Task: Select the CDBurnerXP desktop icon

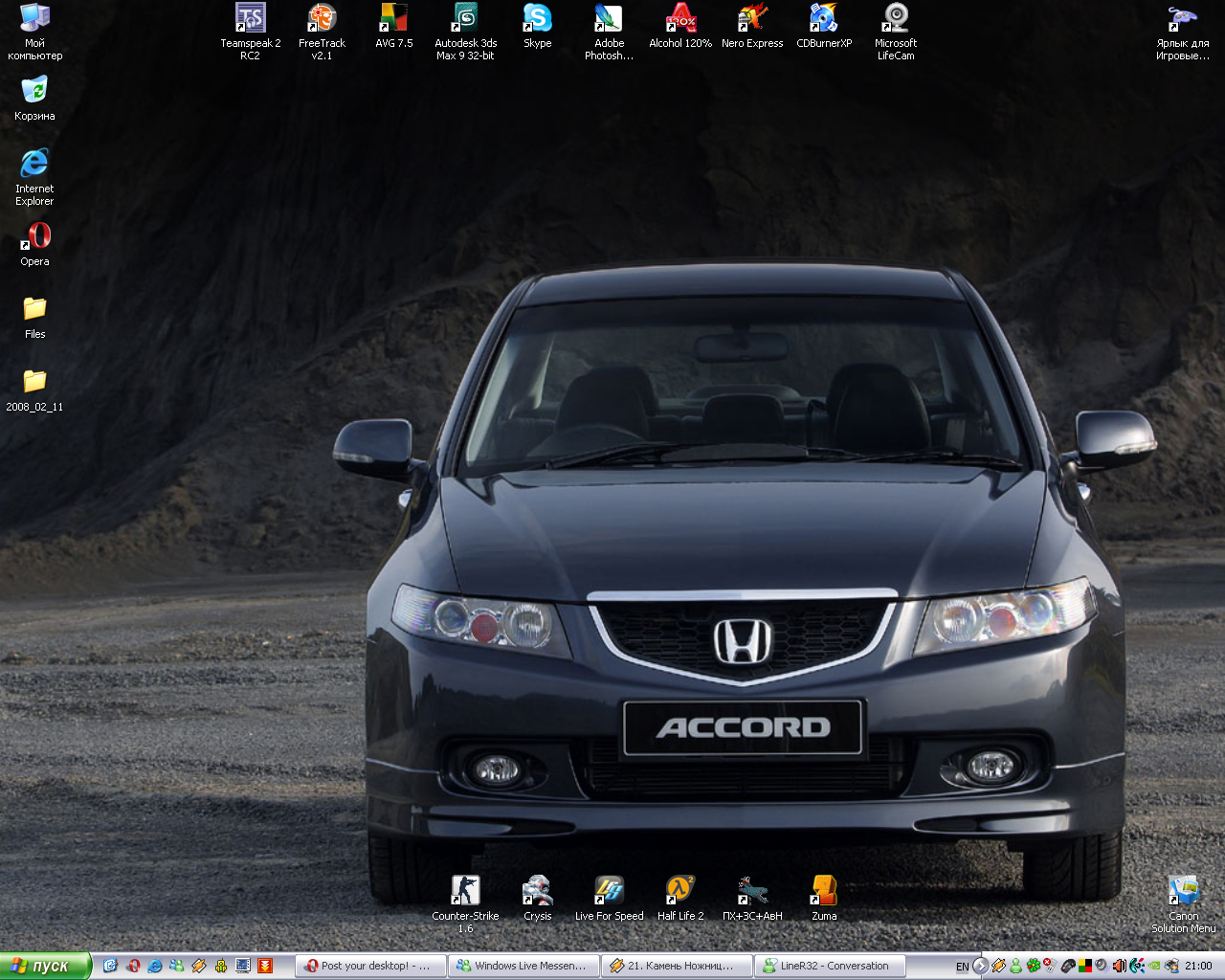Action: click(x=824, y=26)
